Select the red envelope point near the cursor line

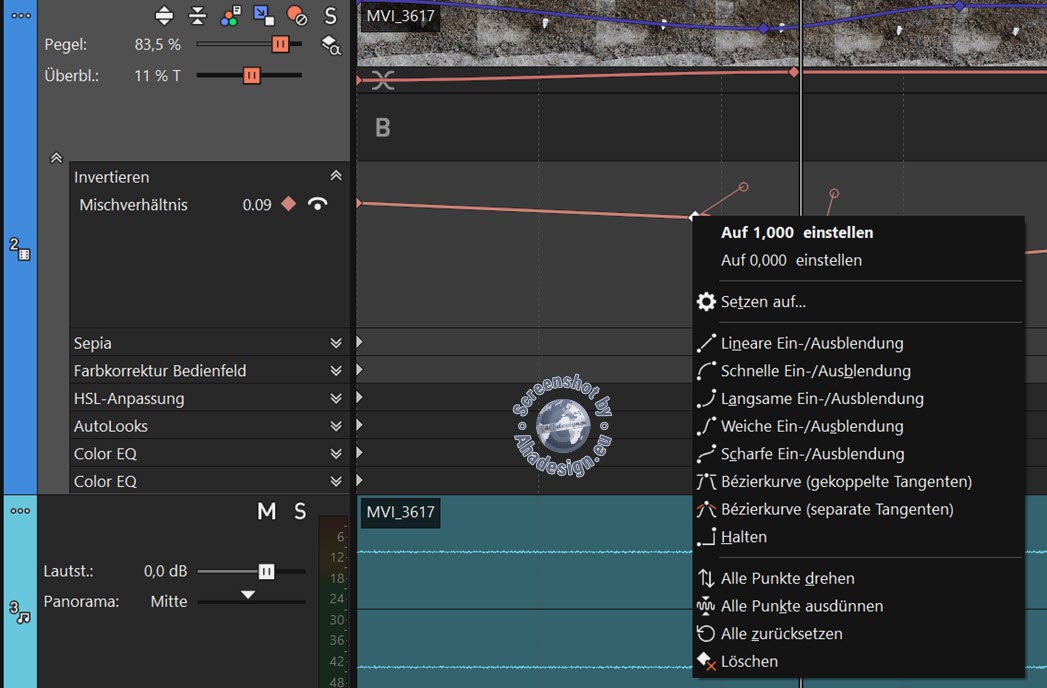pyautogui.click(x=794, y=71)
